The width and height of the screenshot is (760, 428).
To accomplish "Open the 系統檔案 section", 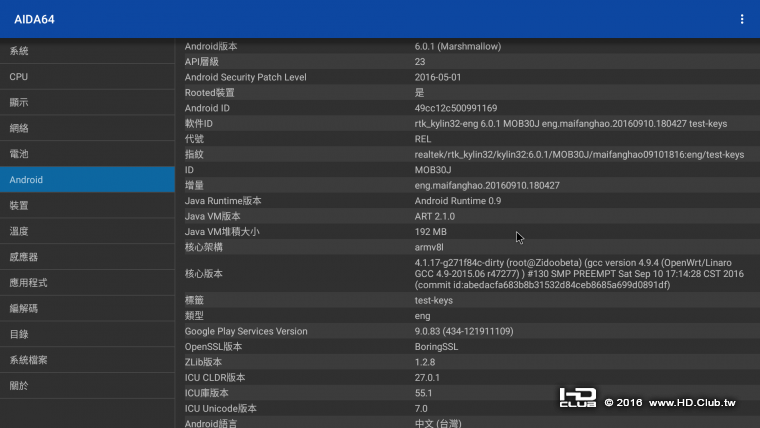I will 87,360.
